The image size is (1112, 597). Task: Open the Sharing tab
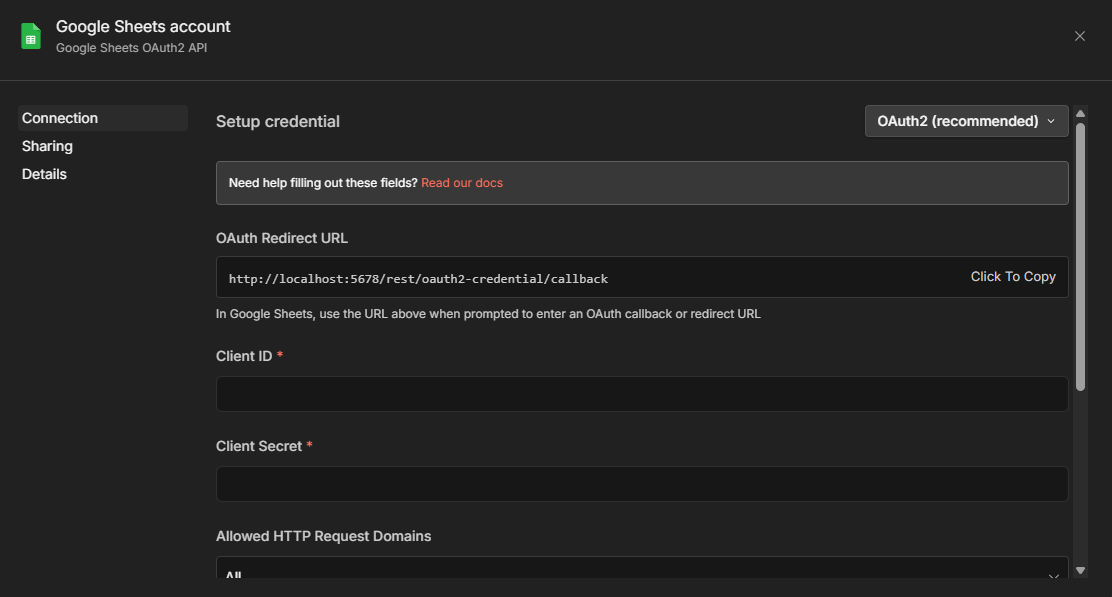[48, 146]
